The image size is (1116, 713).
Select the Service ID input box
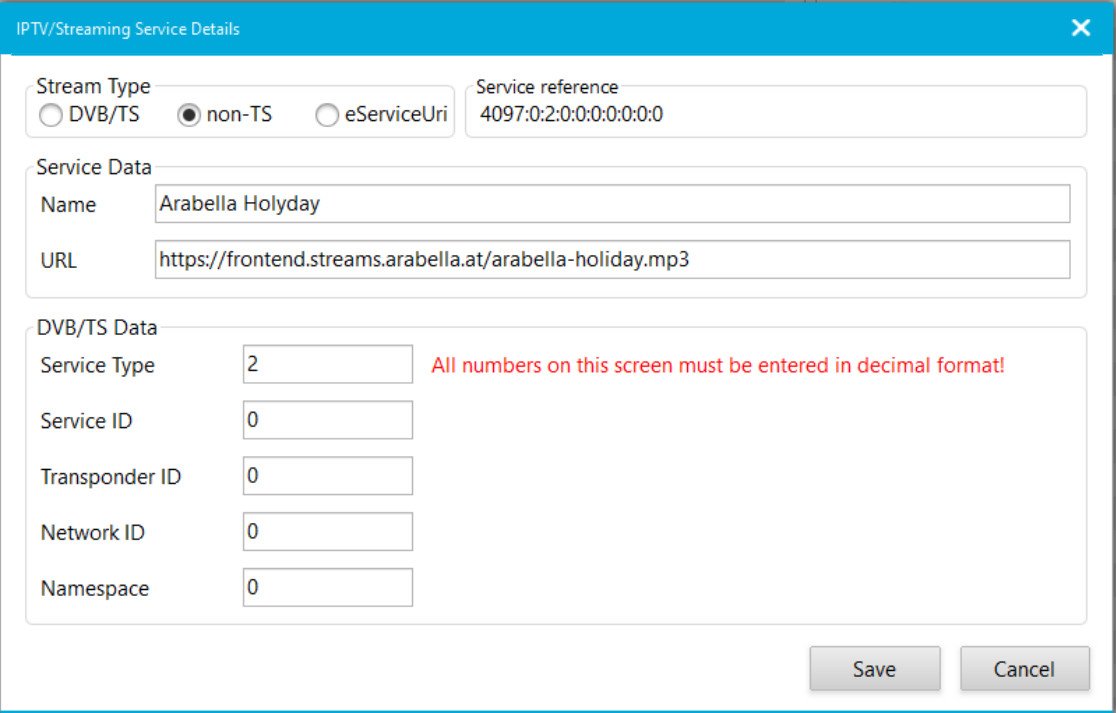coord(327,421)
